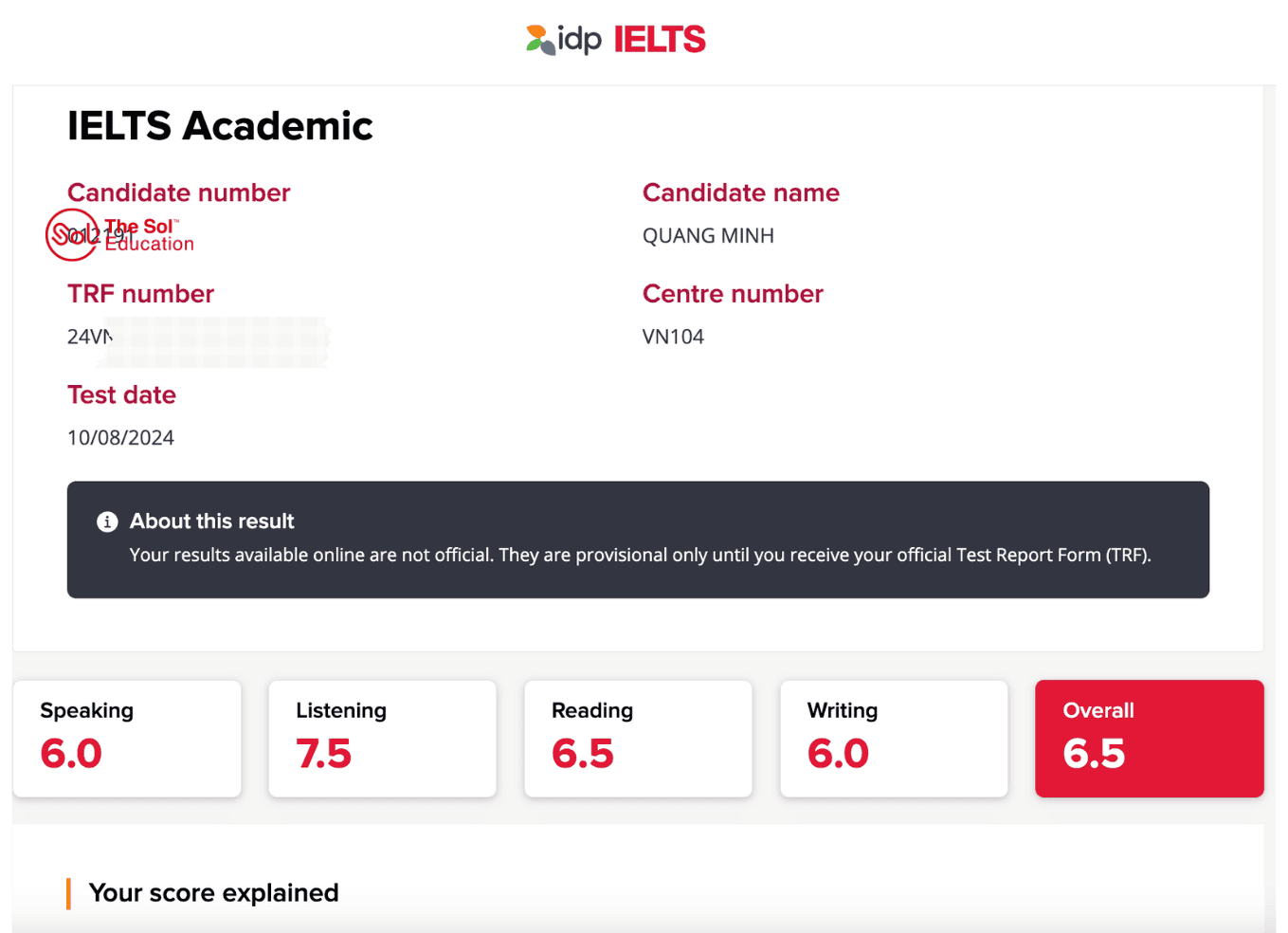1288x933 pixels.
Task: Select the Listening 7.5 score card
Action: coord(382,739)
